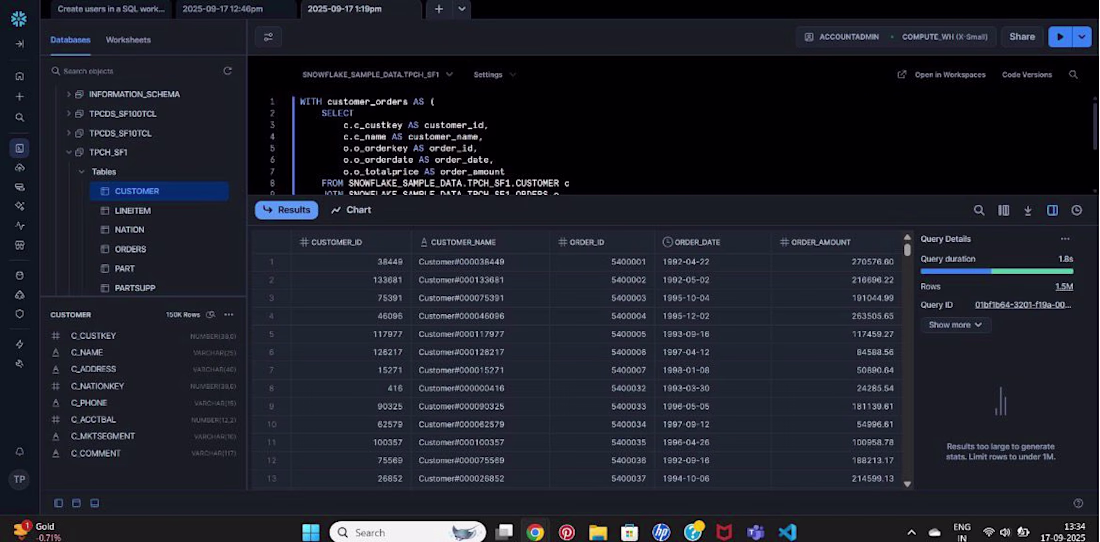The width and height of the screenshot is (1100, 542).
Task: Click the plus Create icon in sidebar
Action: click(20, 96)
